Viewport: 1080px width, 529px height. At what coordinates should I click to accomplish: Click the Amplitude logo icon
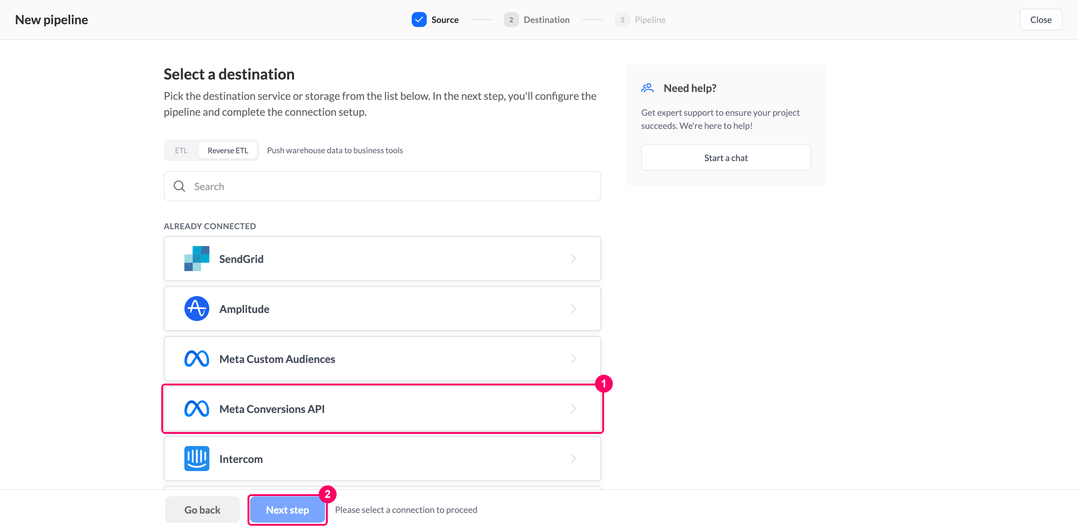[x=196, y=309]
